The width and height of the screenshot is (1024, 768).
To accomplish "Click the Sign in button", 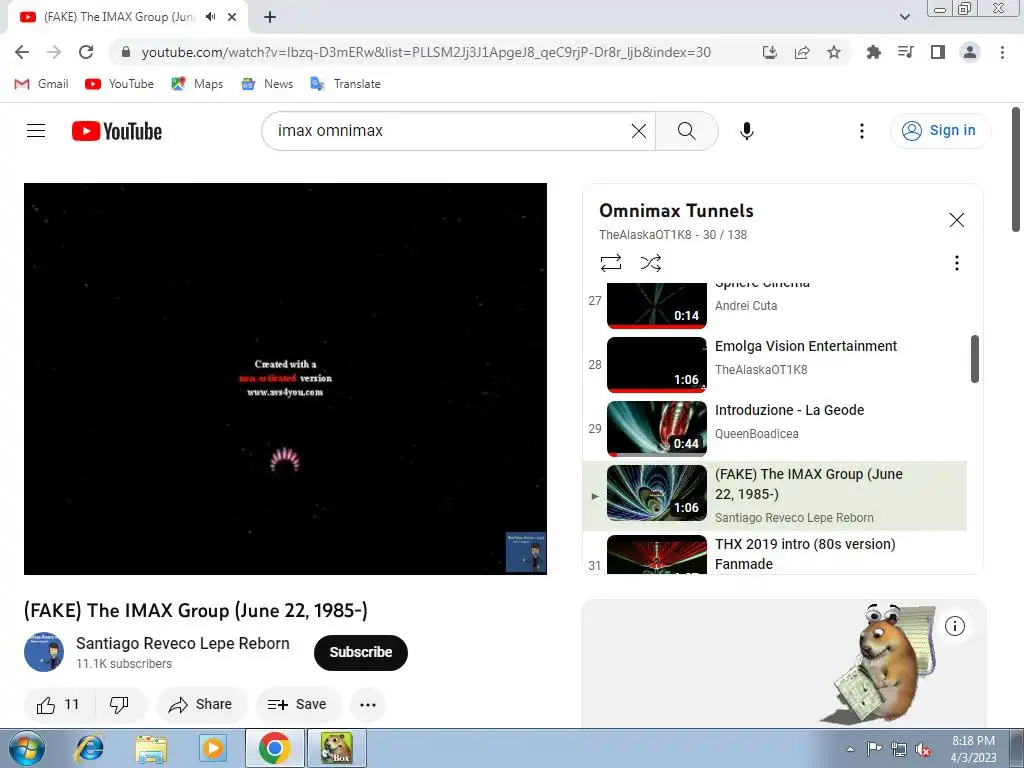I will 940,131.
